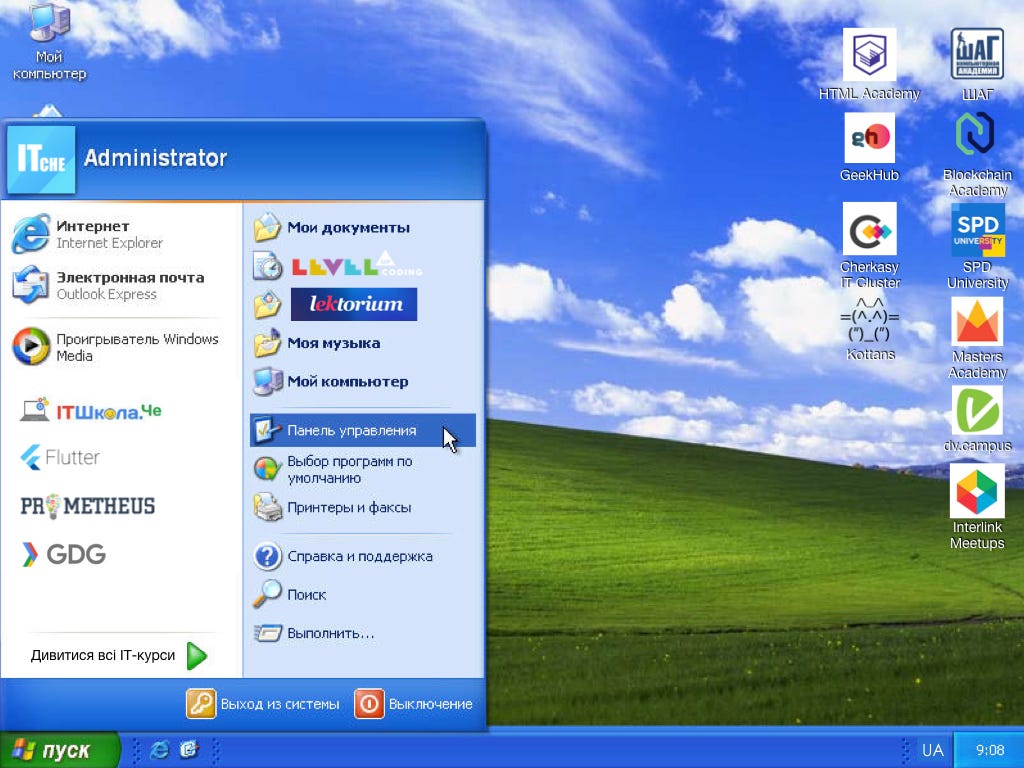Screen dimensions: 1024x768
Task: Click the пуск Start button
Action: coord(60,750)
